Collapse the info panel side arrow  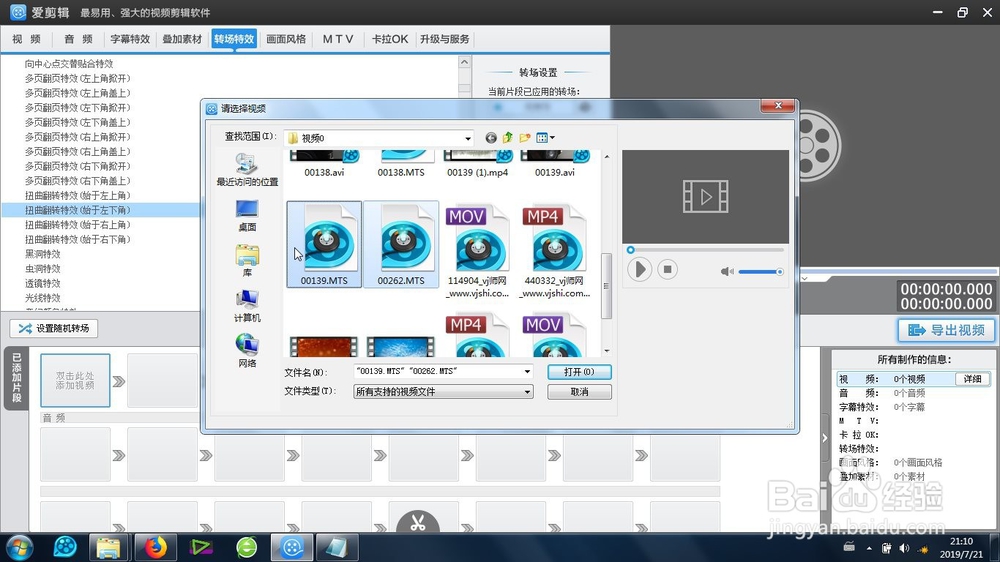[x=825, y=438]
